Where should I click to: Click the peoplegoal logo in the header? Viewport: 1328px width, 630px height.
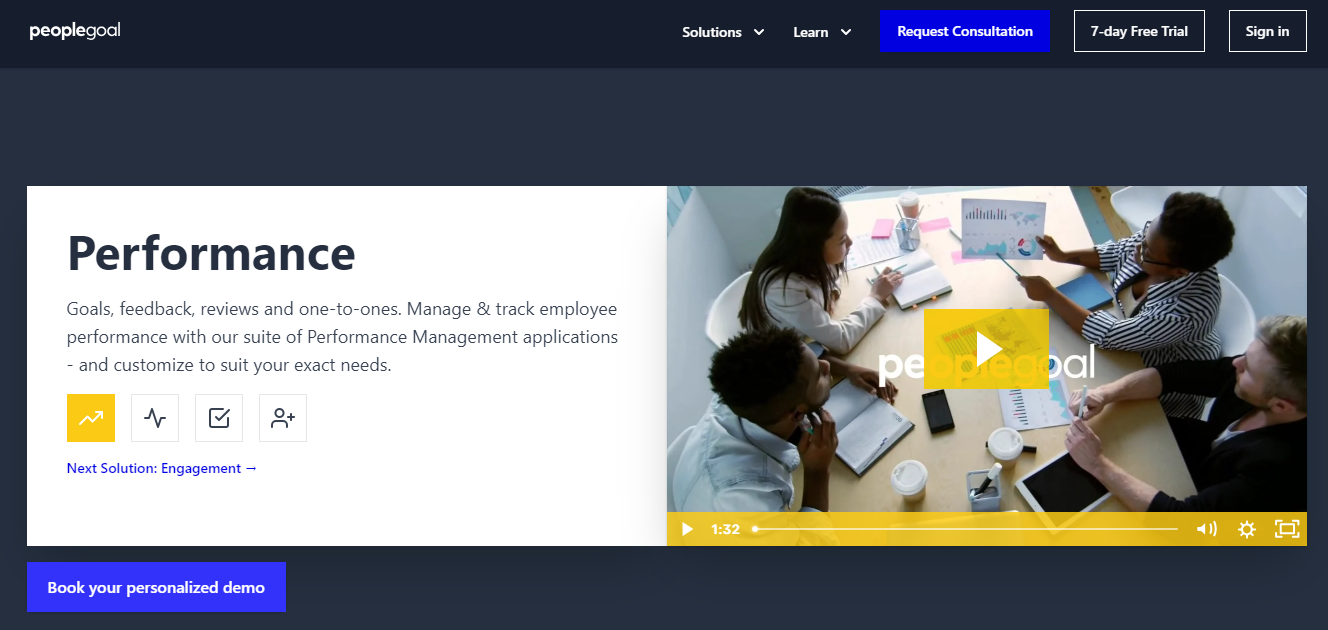(75, 30)
